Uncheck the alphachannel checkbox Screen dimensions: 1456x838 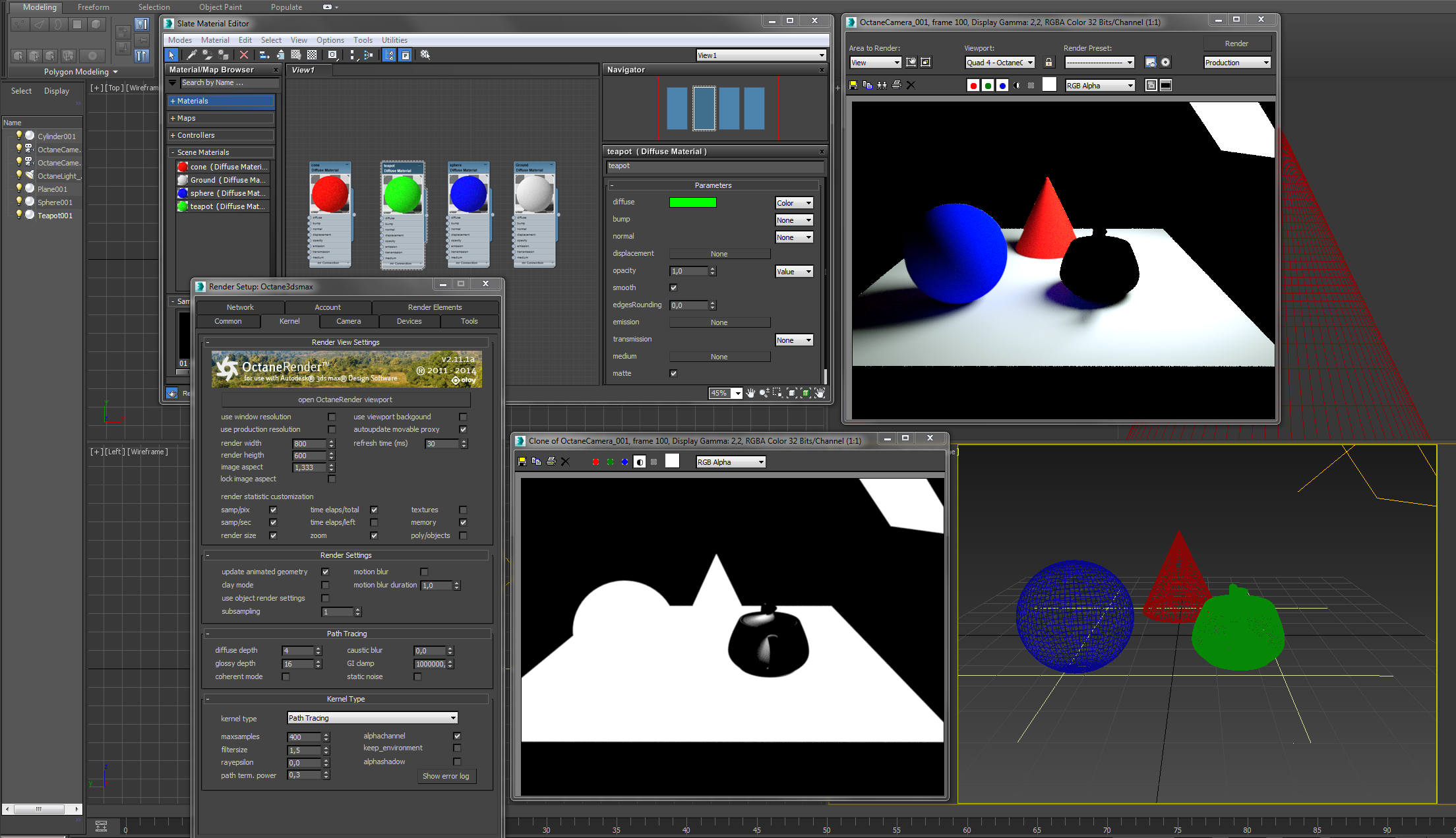click(457, 736)
